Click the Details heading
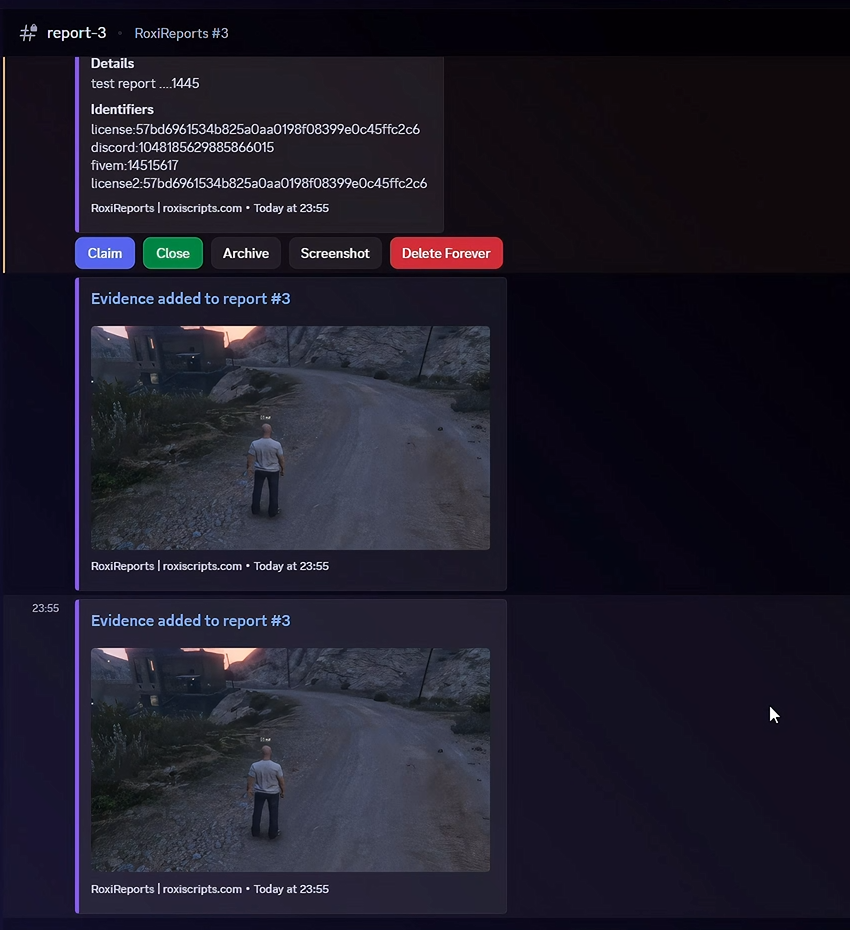The image size is (850, 930). pos(112,63)
